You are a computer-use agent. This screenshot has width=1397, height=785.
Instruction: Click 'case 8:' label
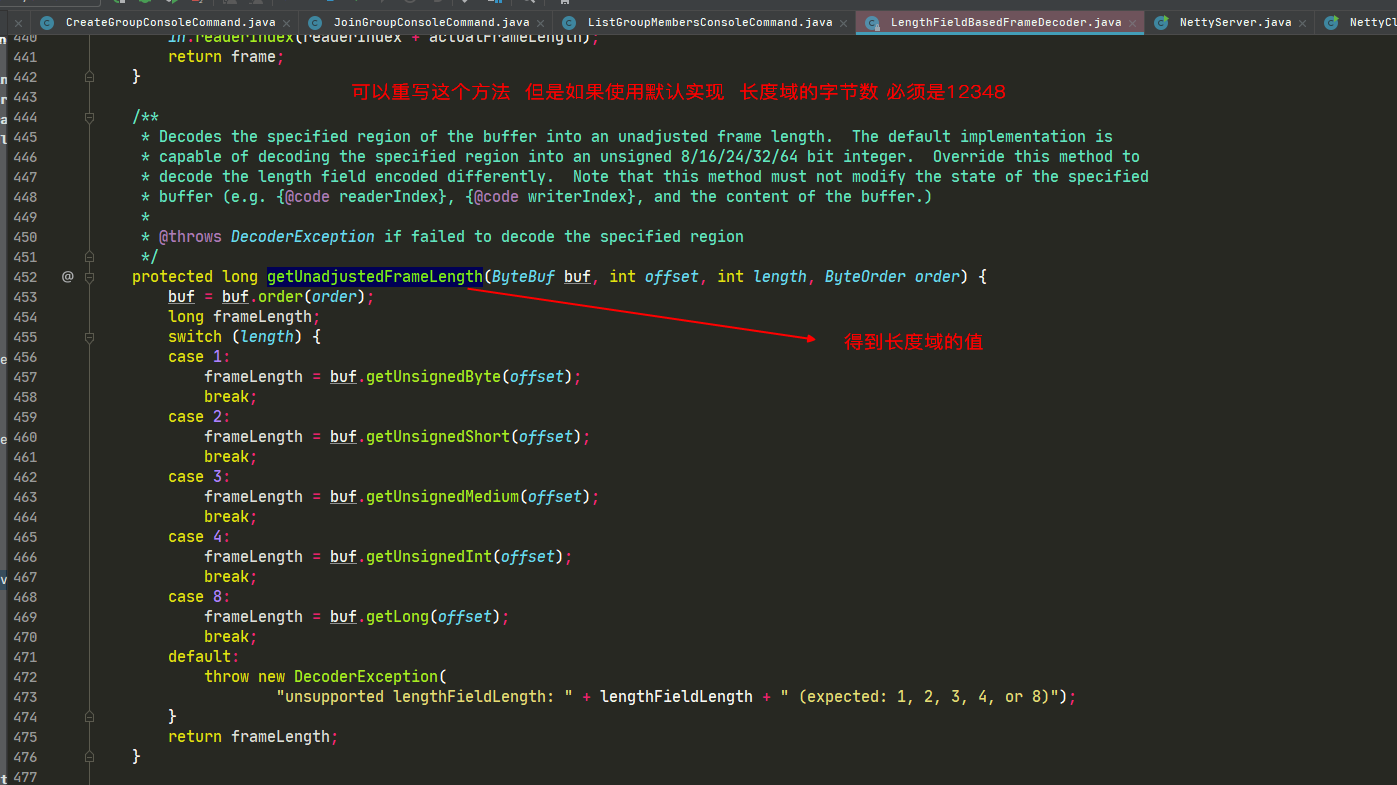(x=199, y=597)
